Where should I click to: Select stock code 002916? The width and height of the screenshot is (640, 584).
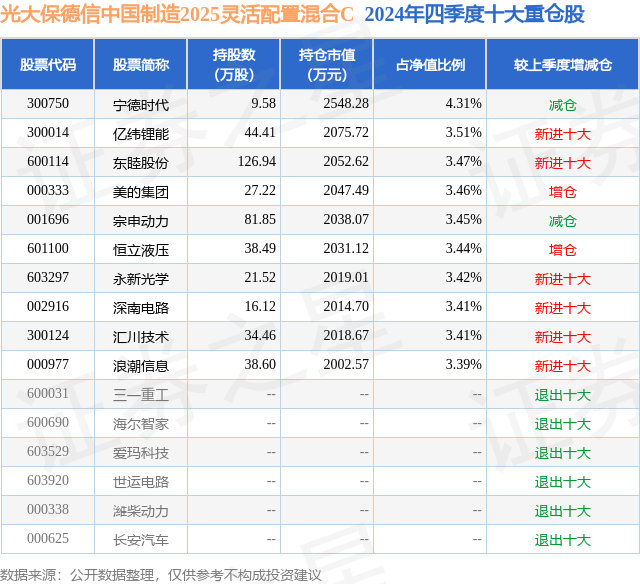(48, 306)
